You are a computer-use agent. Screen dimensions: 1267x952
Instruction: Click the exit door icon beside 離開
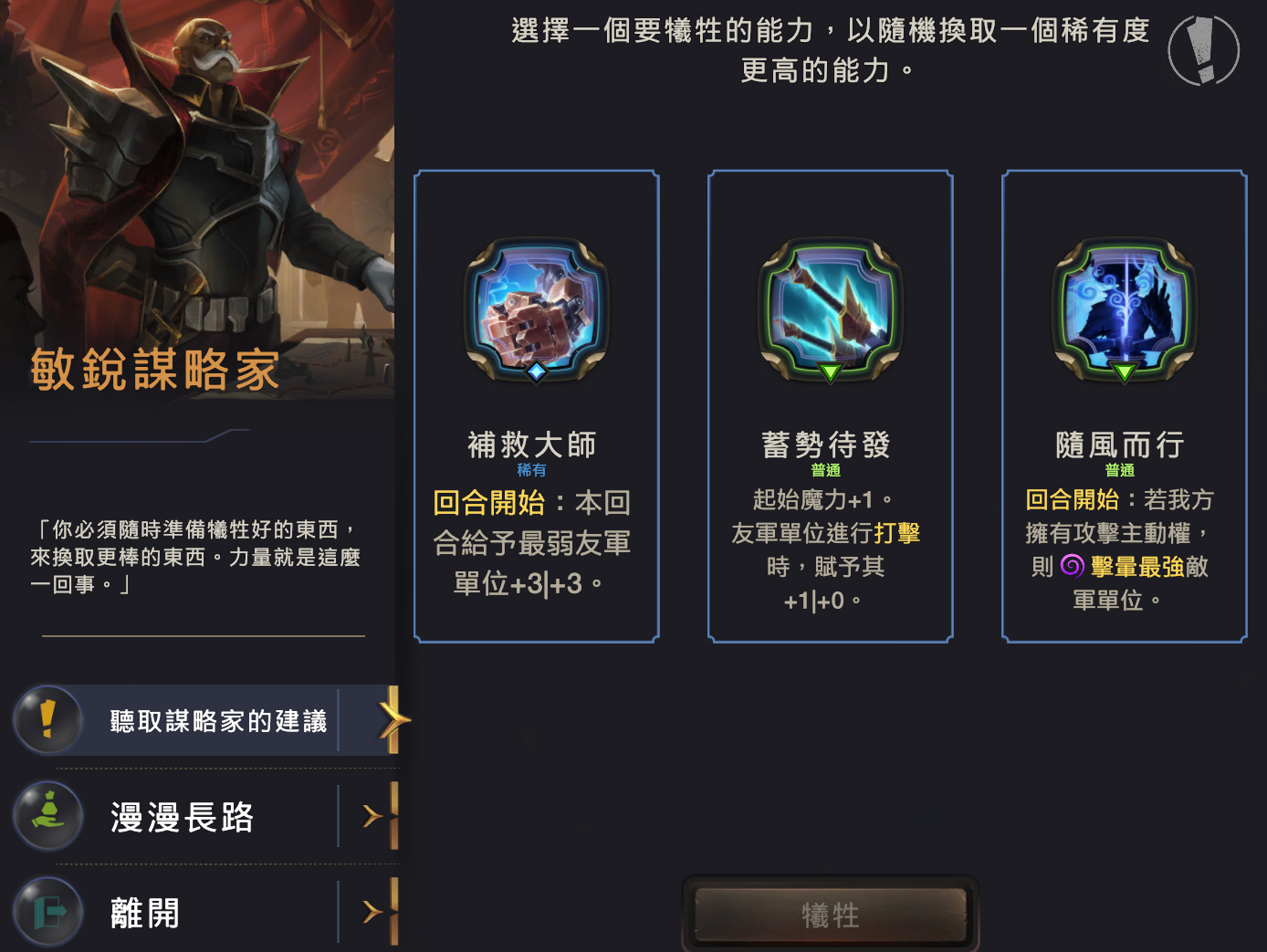point(48,911)
